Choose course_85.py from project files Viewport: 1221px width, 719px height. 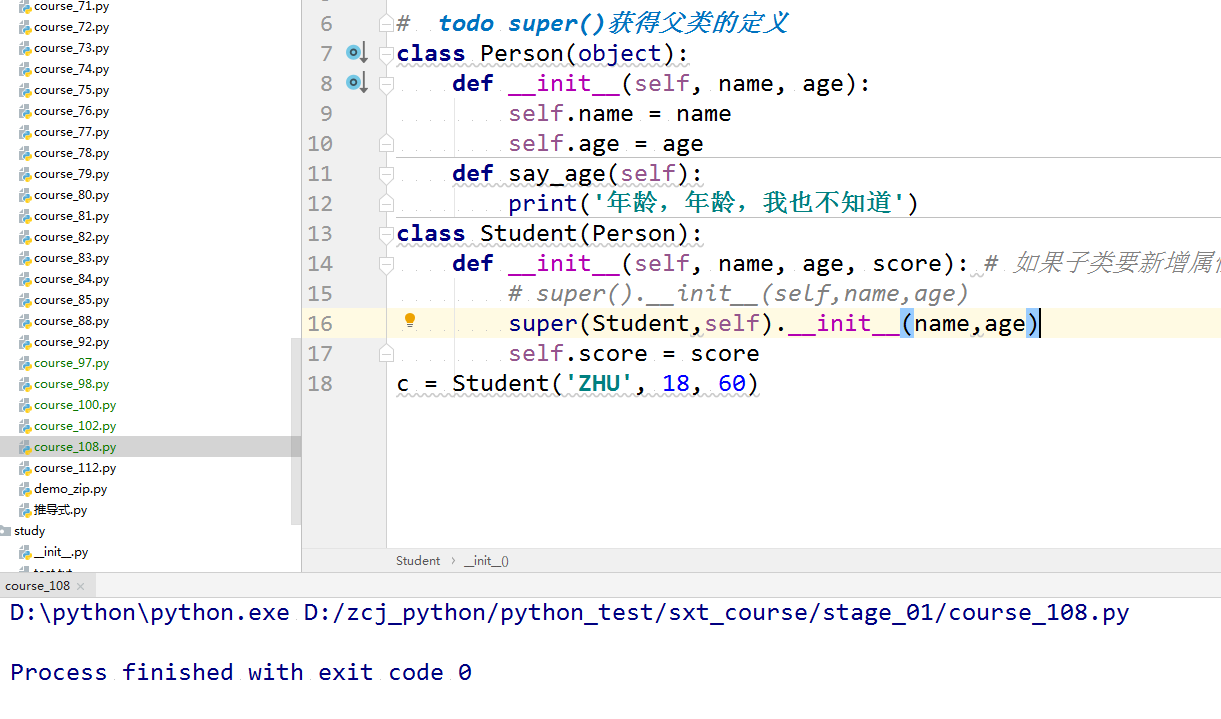(71, 300)
